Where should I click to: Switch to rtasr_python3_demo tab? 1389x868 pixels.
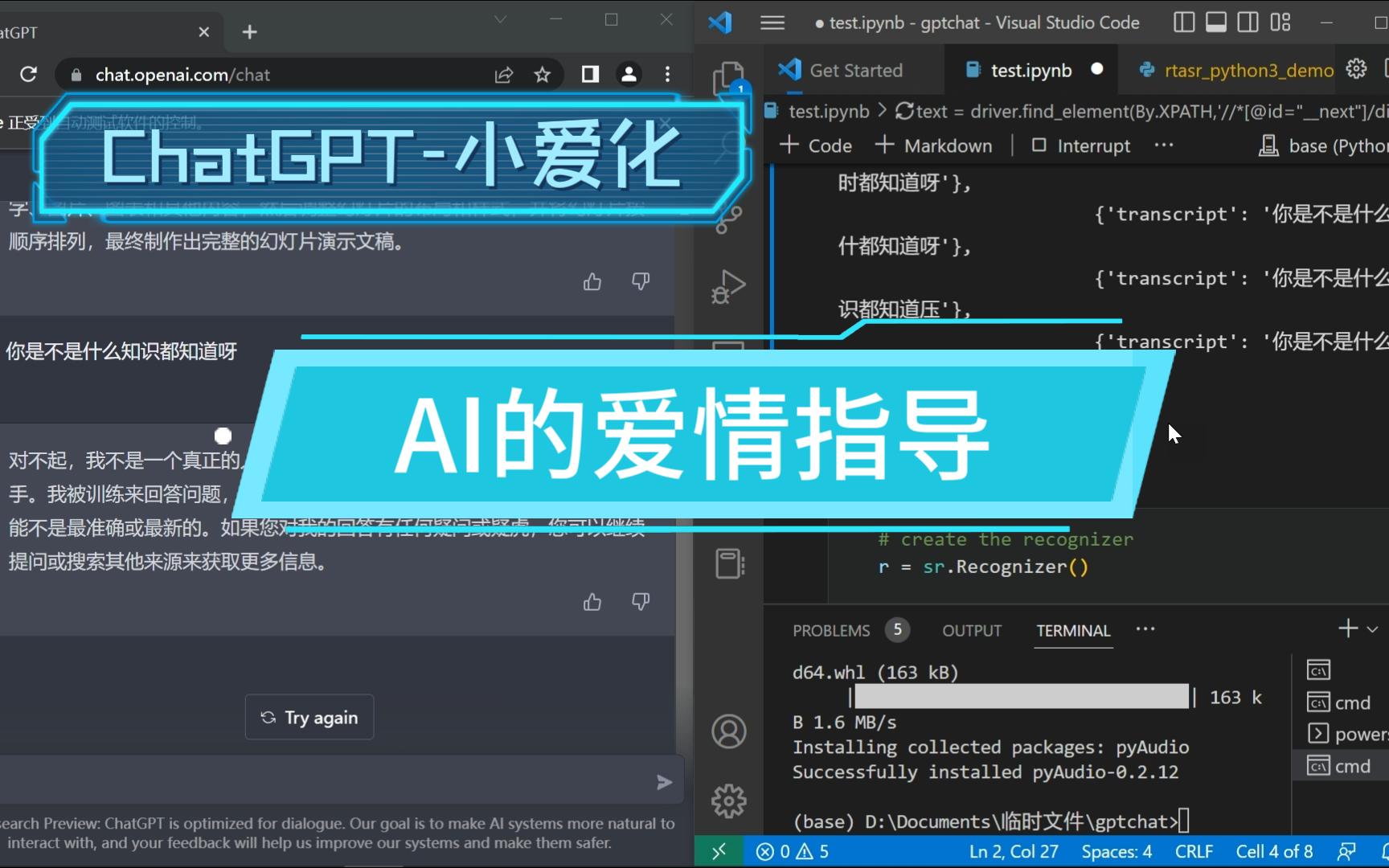pyautogui.click(x=1236, y=71)
